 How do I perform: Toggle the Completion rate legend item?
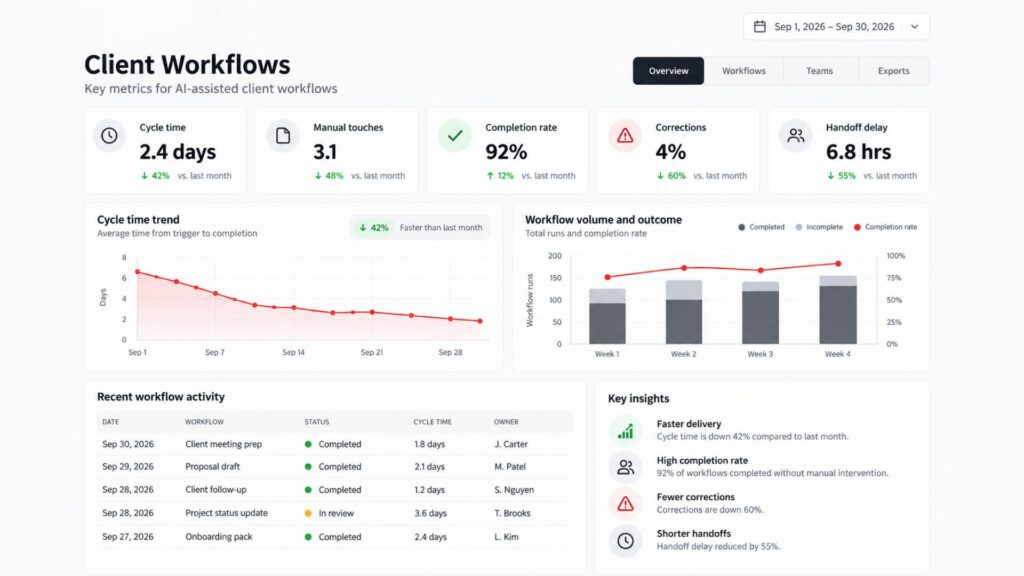pyautogui.click(x=885, y=227)
